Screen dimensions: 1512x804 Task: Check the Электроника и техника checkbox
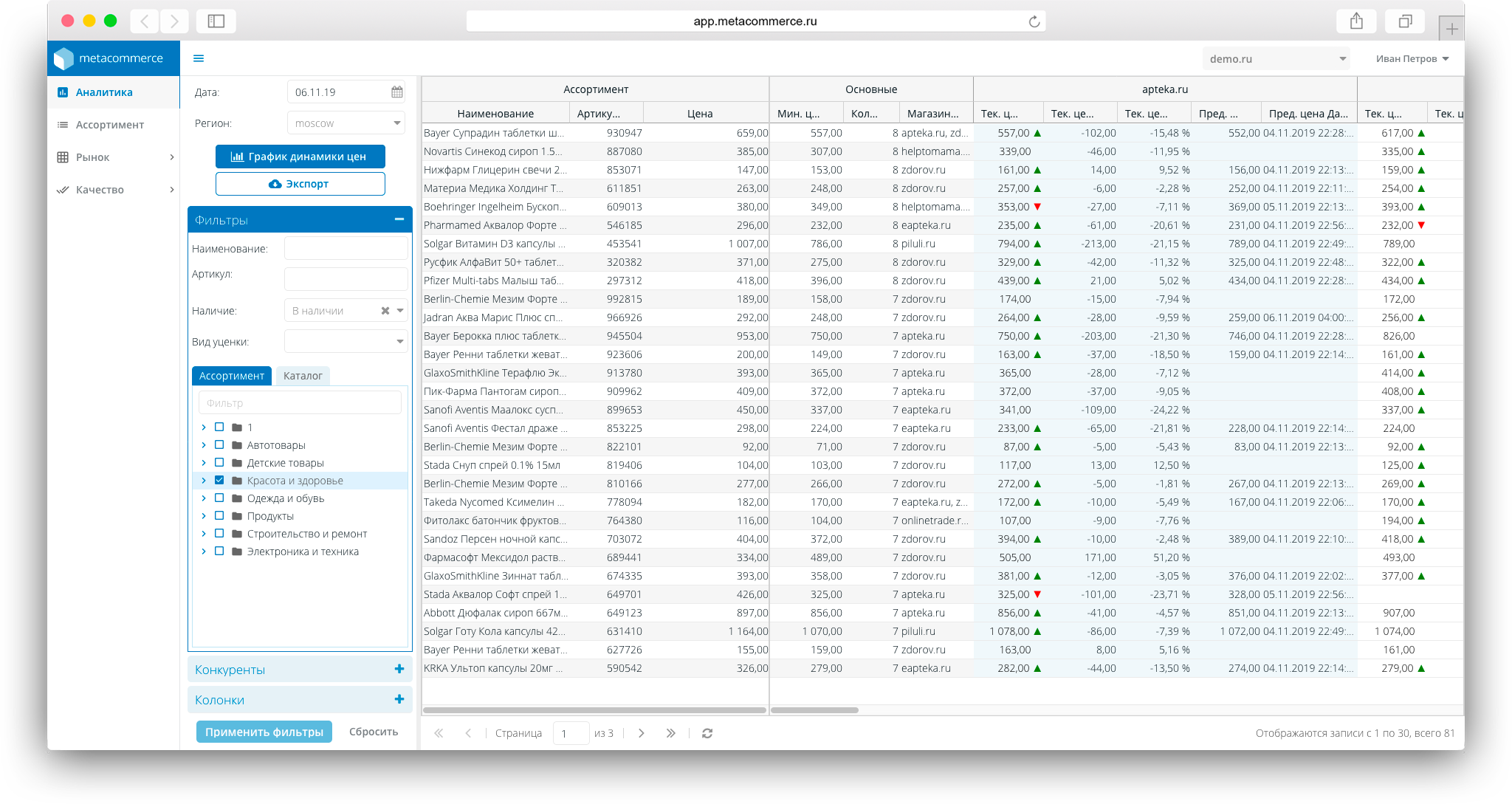(x=219, y=551)
